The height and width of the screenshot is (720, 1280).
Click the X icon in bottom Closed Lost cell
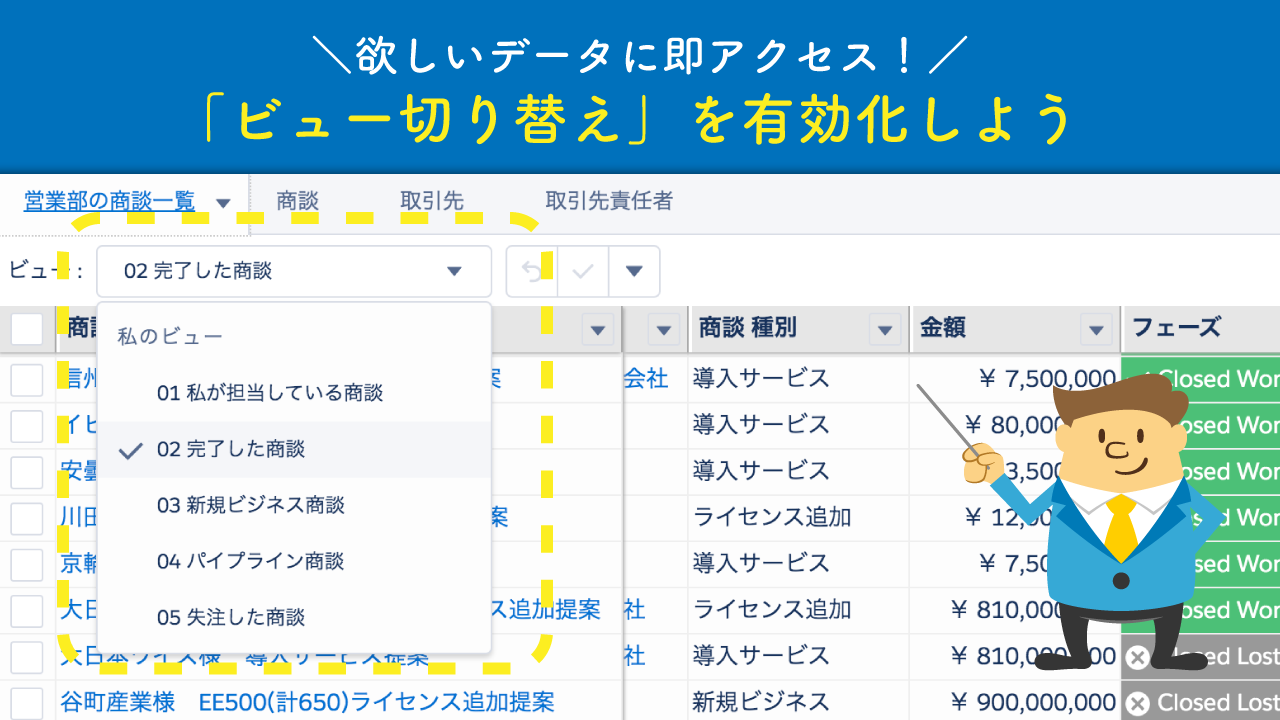coord(1137,703)
